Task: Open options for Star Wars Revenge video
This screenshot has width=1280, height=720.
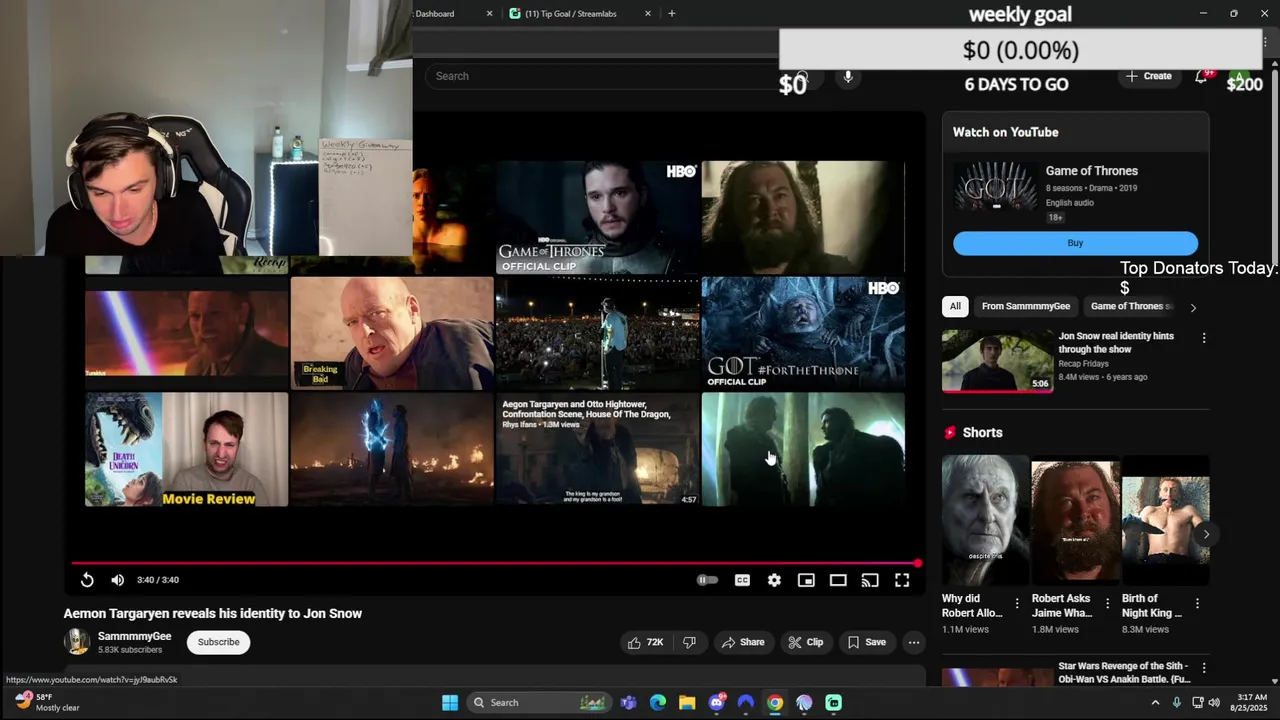Action: coord(1204,668)
